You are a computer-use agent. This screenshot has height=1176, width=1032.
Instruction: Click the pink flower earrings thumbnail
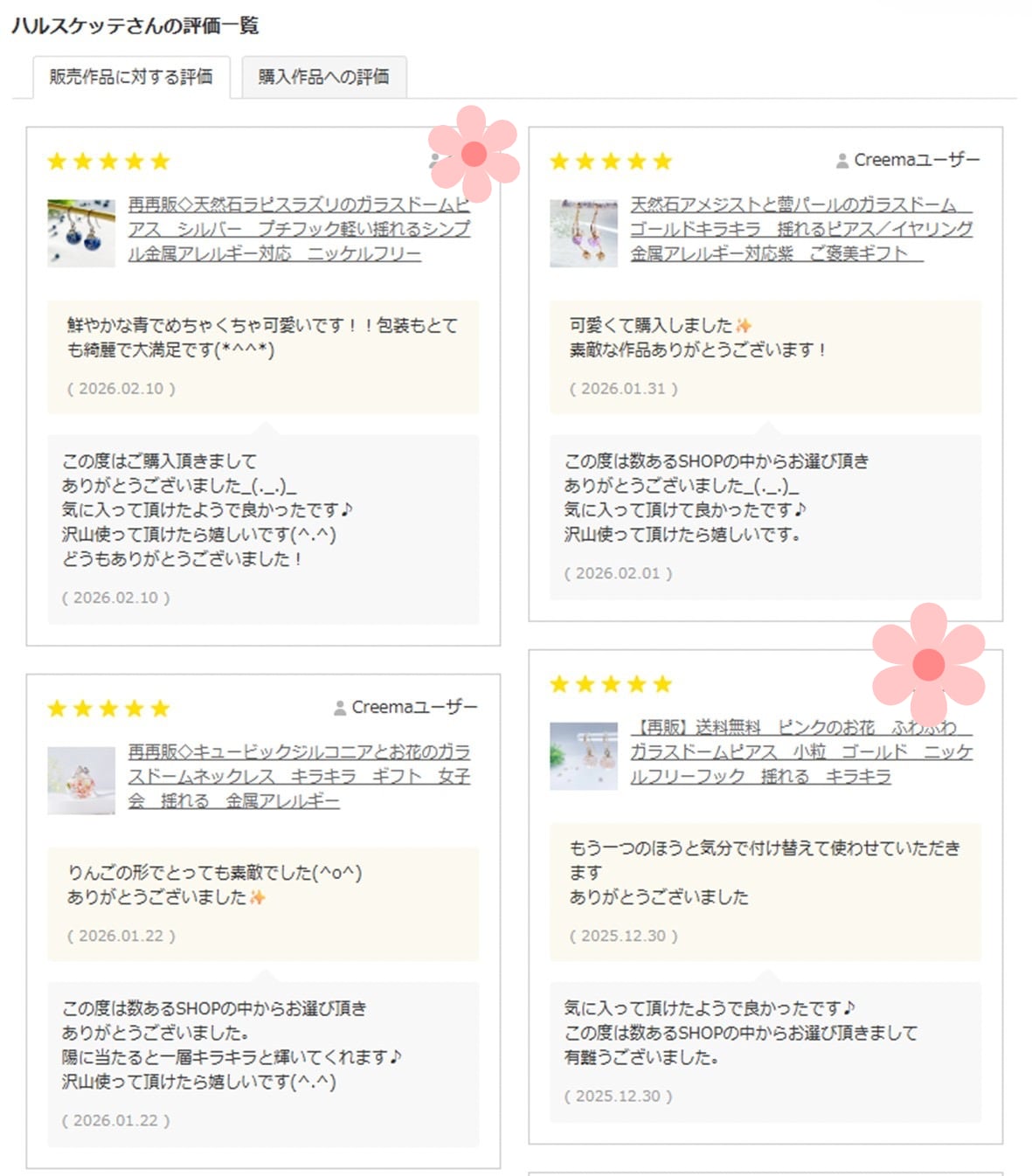584,756
